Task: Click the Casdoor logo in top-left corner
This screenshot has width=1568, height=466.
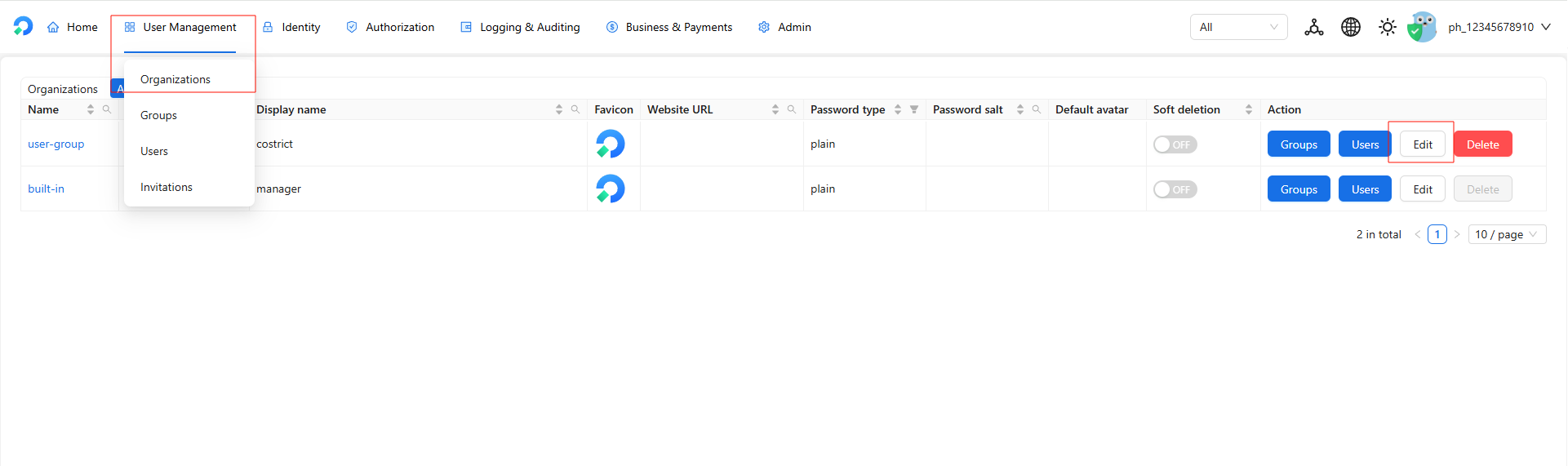Action: point(23,27)
